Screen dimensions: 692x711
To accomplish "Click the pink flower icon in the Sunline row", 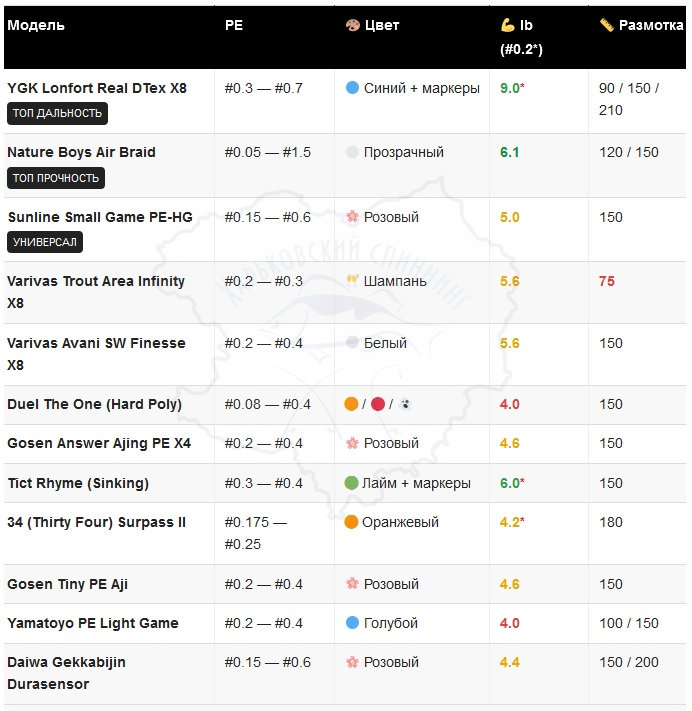I will pyautogui.click(x=352, y=217).
